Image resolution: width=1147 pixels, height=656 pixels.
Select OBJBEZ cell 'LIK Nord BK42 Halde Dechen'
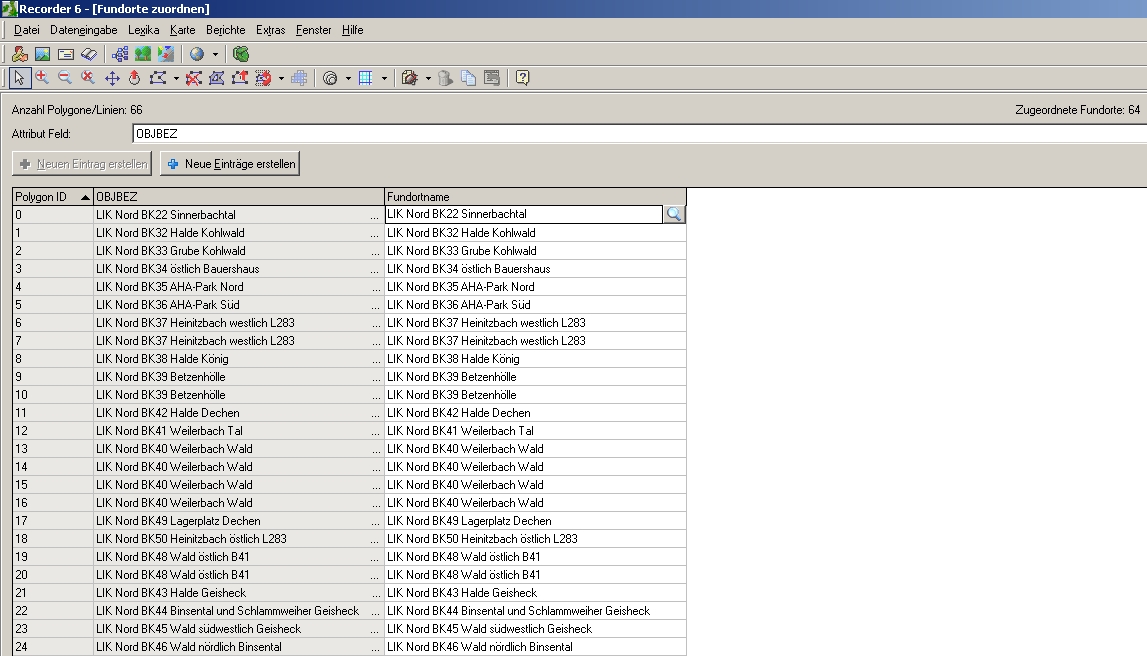tap(238, 413)
